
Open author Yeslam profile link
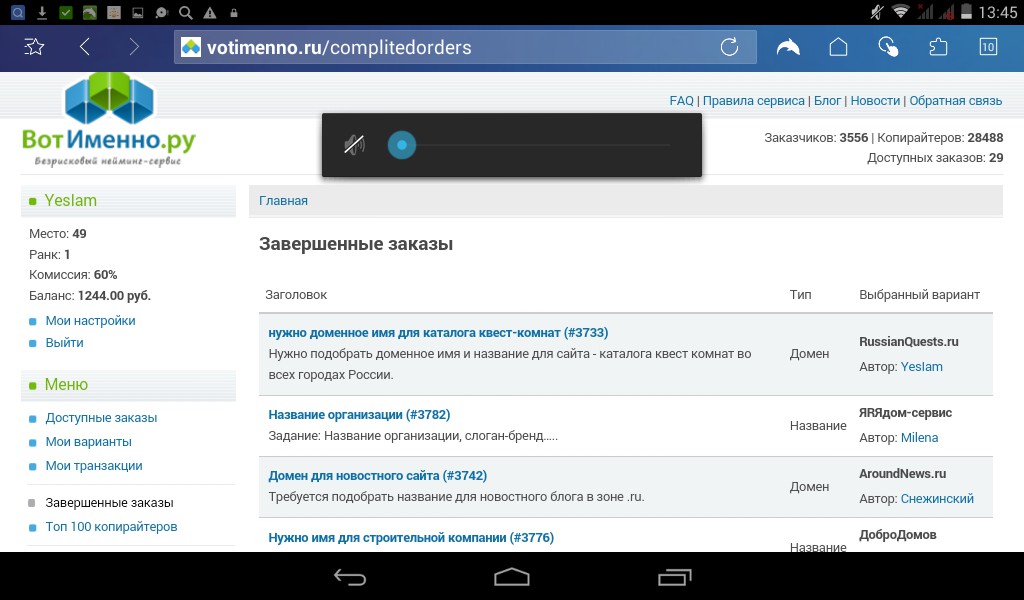[x=921, y=366]
